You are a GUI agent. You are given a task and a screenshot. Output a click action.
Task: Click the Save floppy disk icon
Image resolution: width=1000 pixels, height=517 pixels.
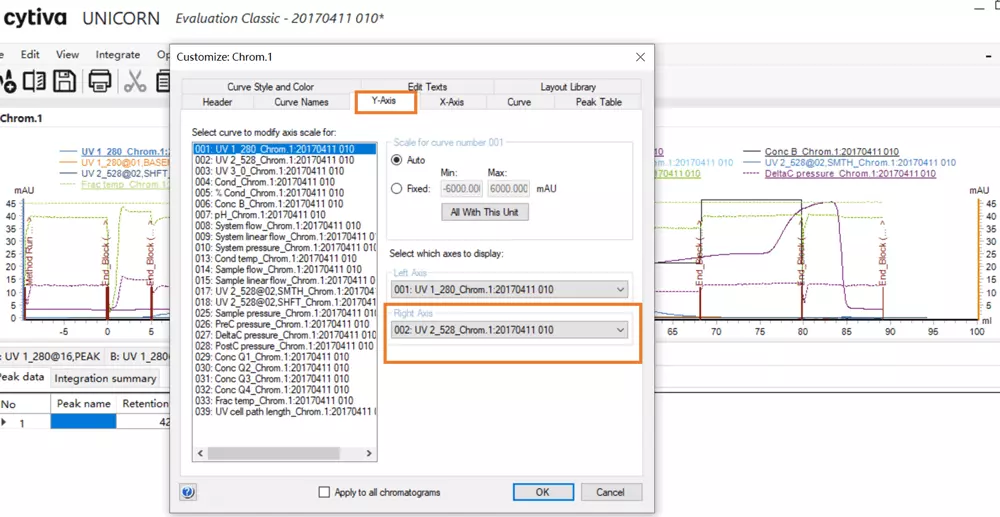pos(65,81)
